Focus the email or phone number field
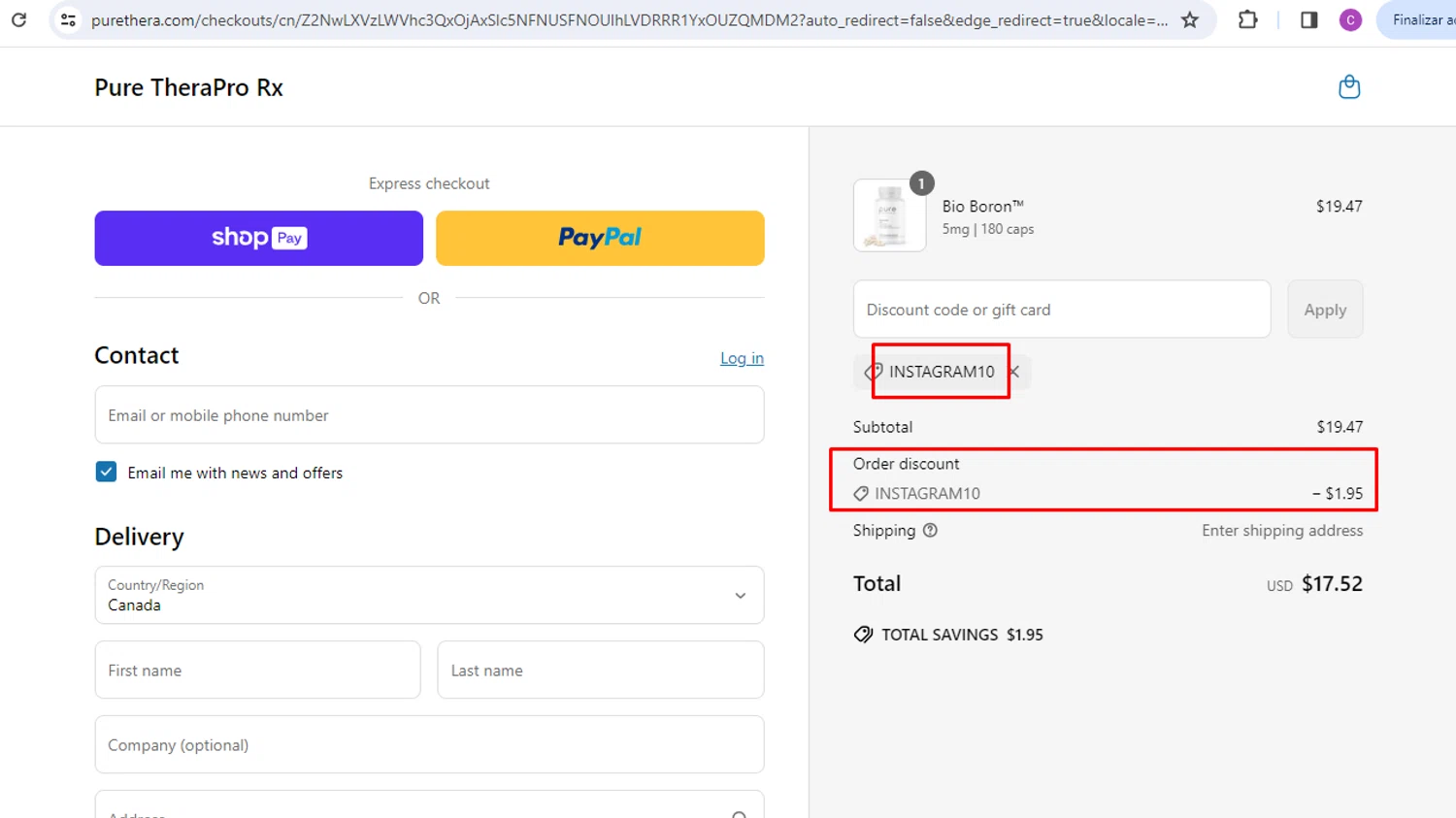 pos(429,415)
